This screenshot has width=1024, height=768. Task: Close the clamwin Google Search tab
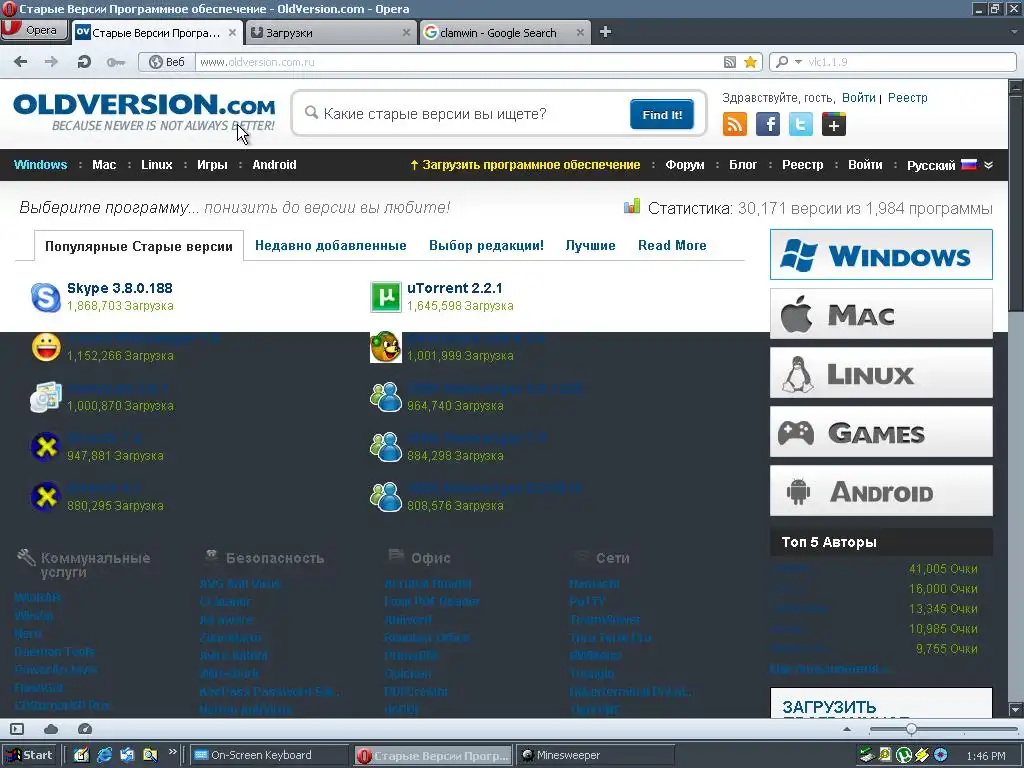coord(580,33)
